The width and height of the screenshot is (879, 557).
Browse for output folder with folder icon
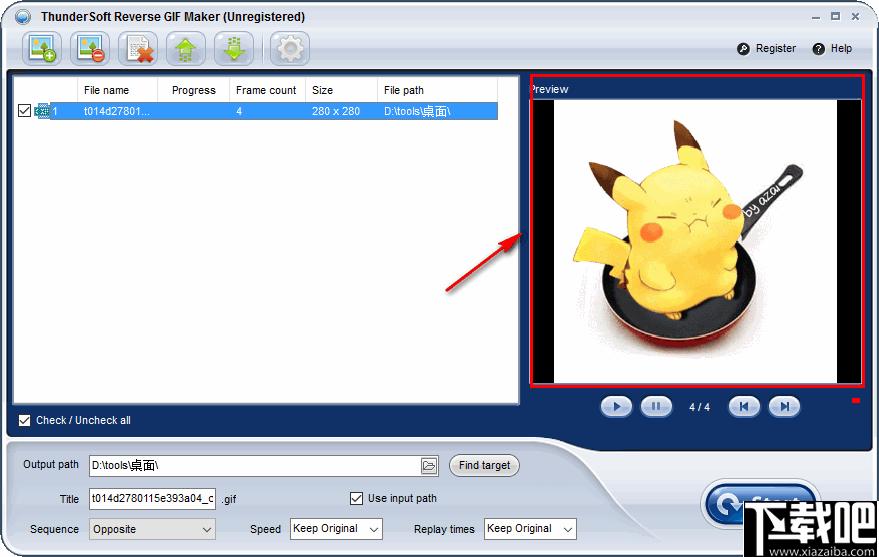pos(429,466)
